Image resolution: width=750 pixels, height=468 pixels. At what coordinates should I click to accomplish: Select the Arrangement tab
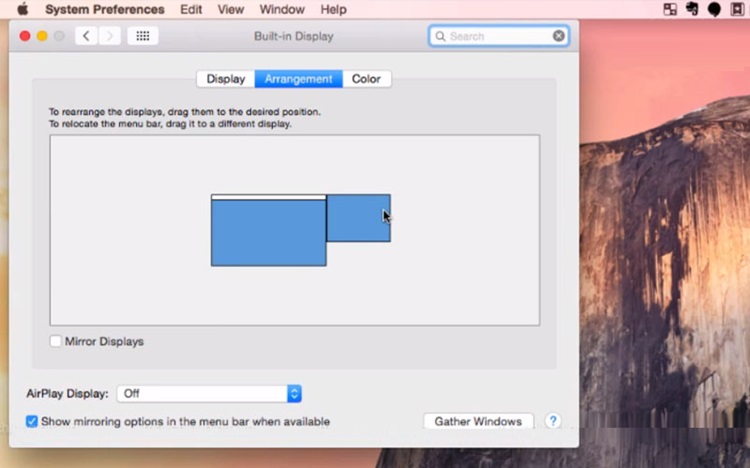[x=298, y=79]
